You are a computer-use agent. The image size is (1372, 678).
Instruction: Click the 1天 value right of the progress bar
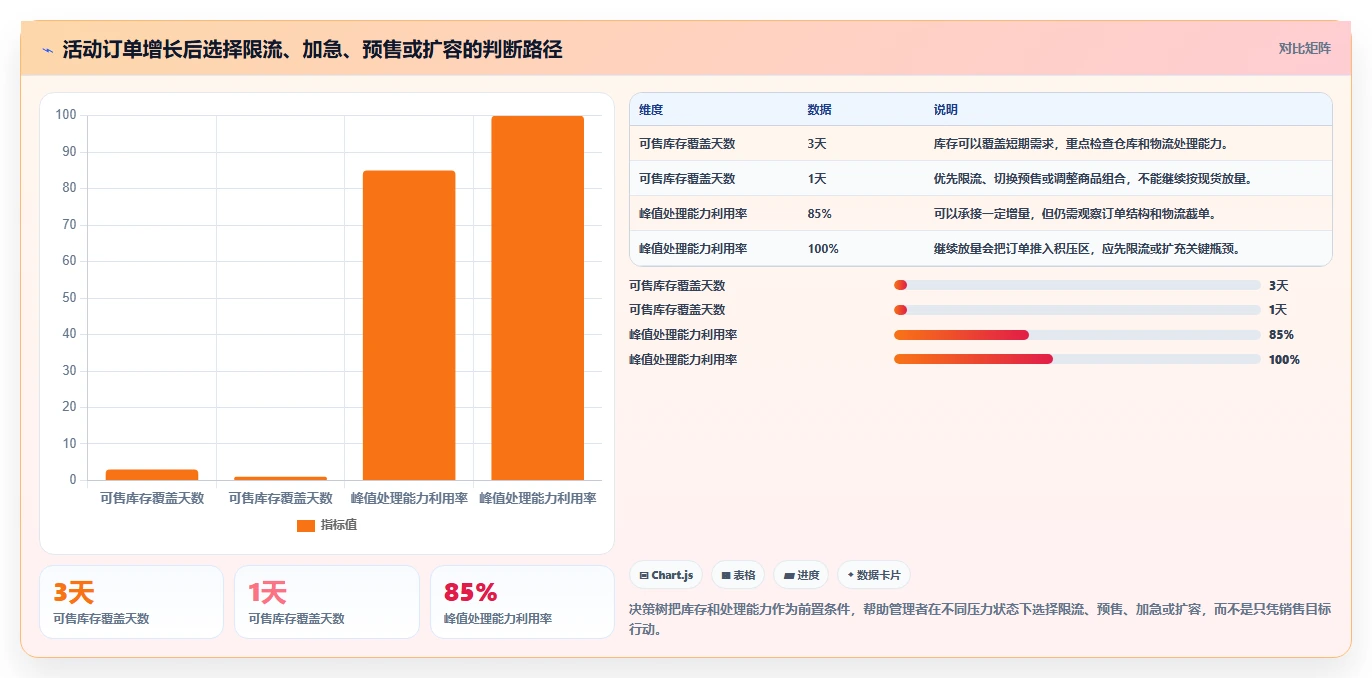click(x=1279, y=310)
